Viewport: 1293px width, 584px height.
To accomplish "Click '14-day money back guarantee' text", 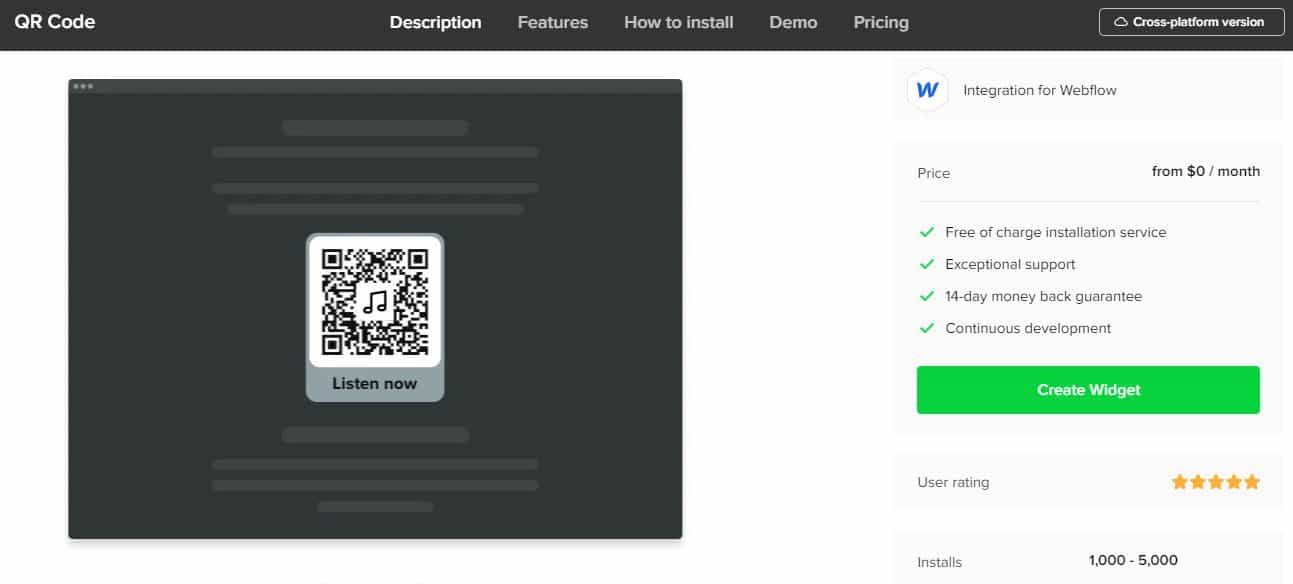I will (x=1044, y=296).
